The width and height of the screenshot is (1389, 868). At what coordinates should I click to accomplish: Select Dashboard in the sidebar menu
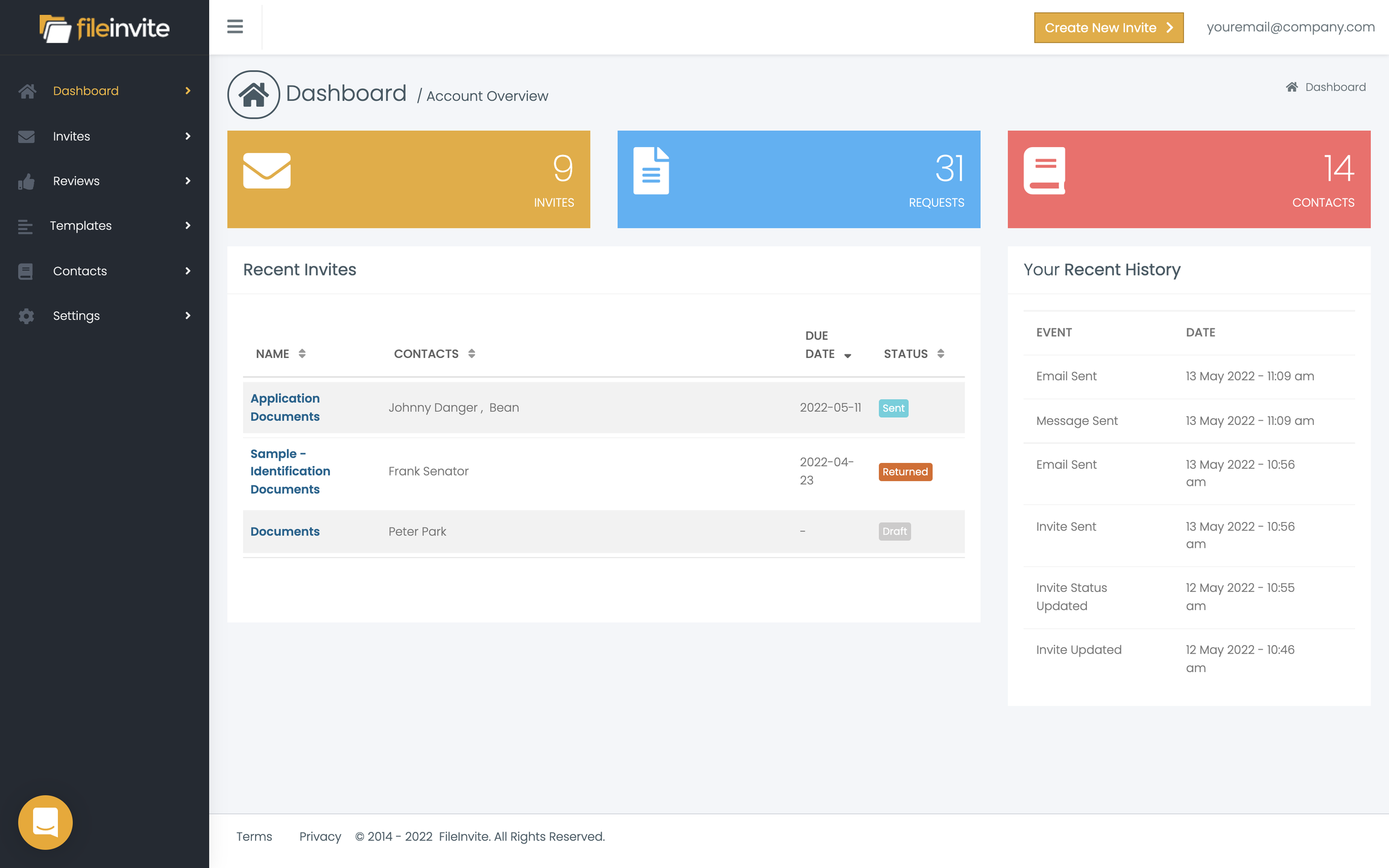point(86,91)
